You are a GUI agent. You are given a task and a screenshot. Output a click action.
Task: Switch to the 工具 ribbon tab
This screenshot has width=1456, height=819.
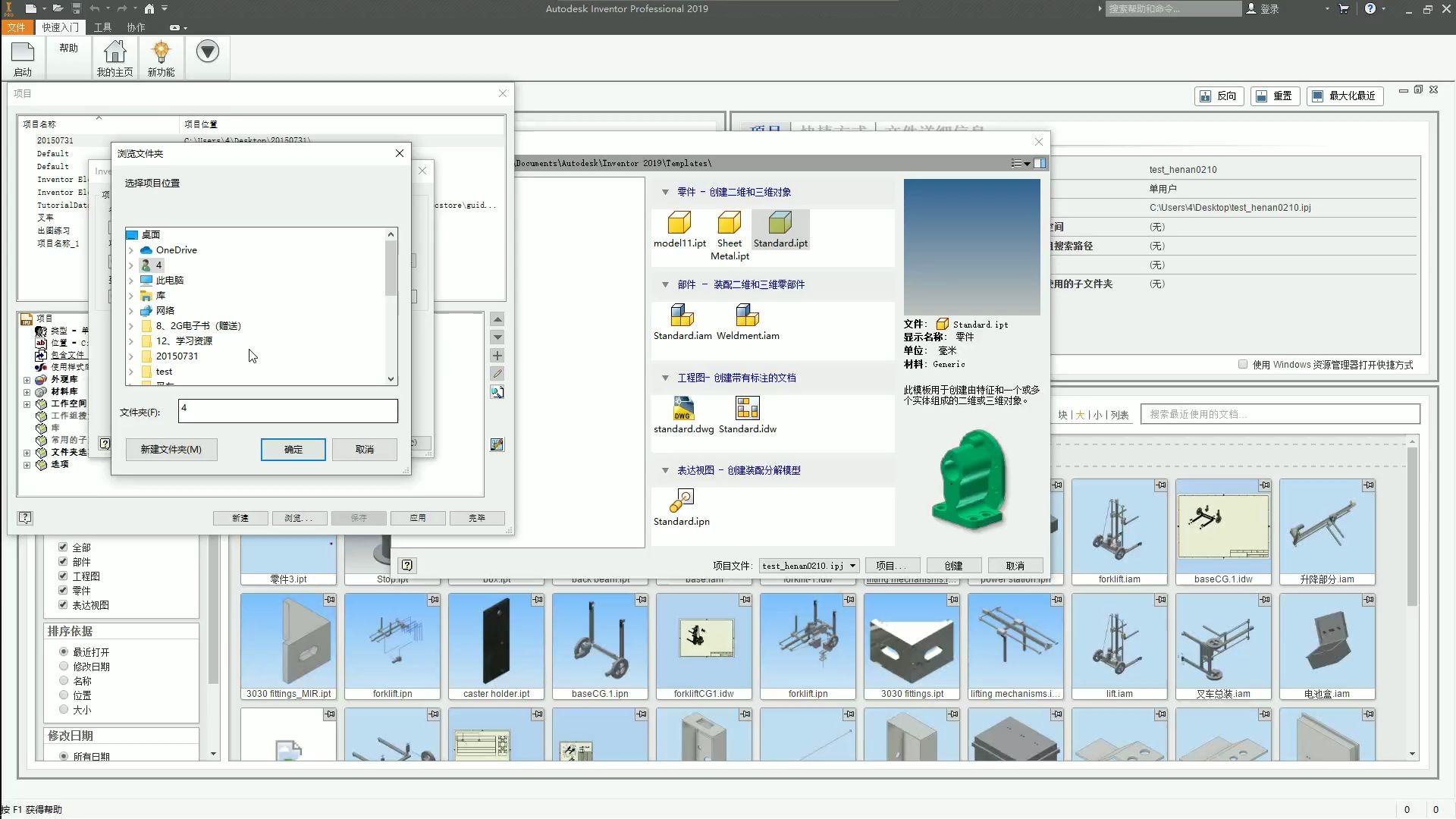102,27
